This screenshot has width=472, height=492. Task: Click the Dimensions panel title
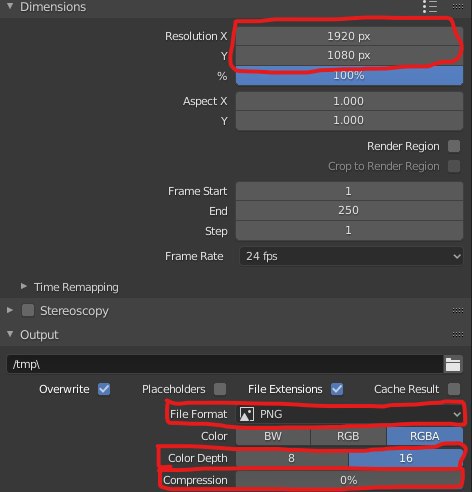[x=53, y=7]
